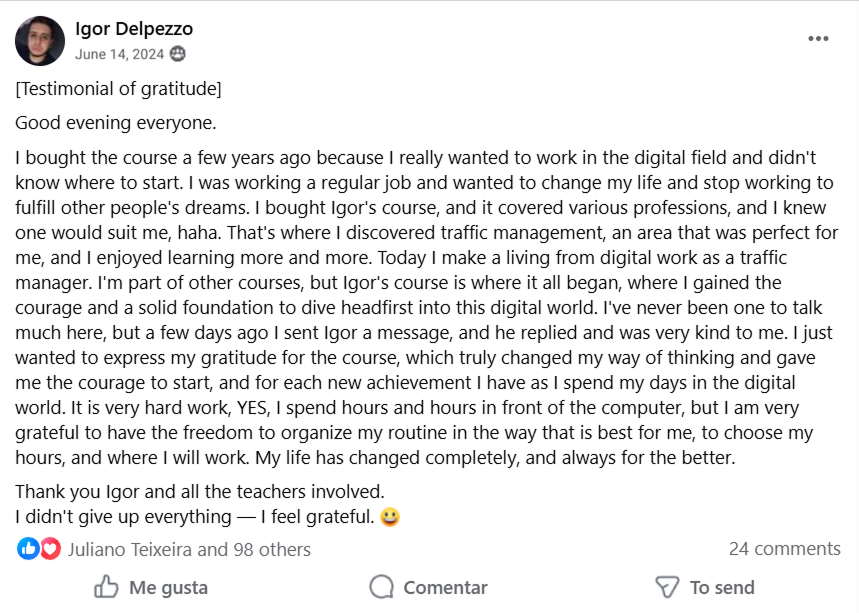Open the Igor Delpezzo author name link
Screen dimensions: 859x613
[x=134, y=28]
